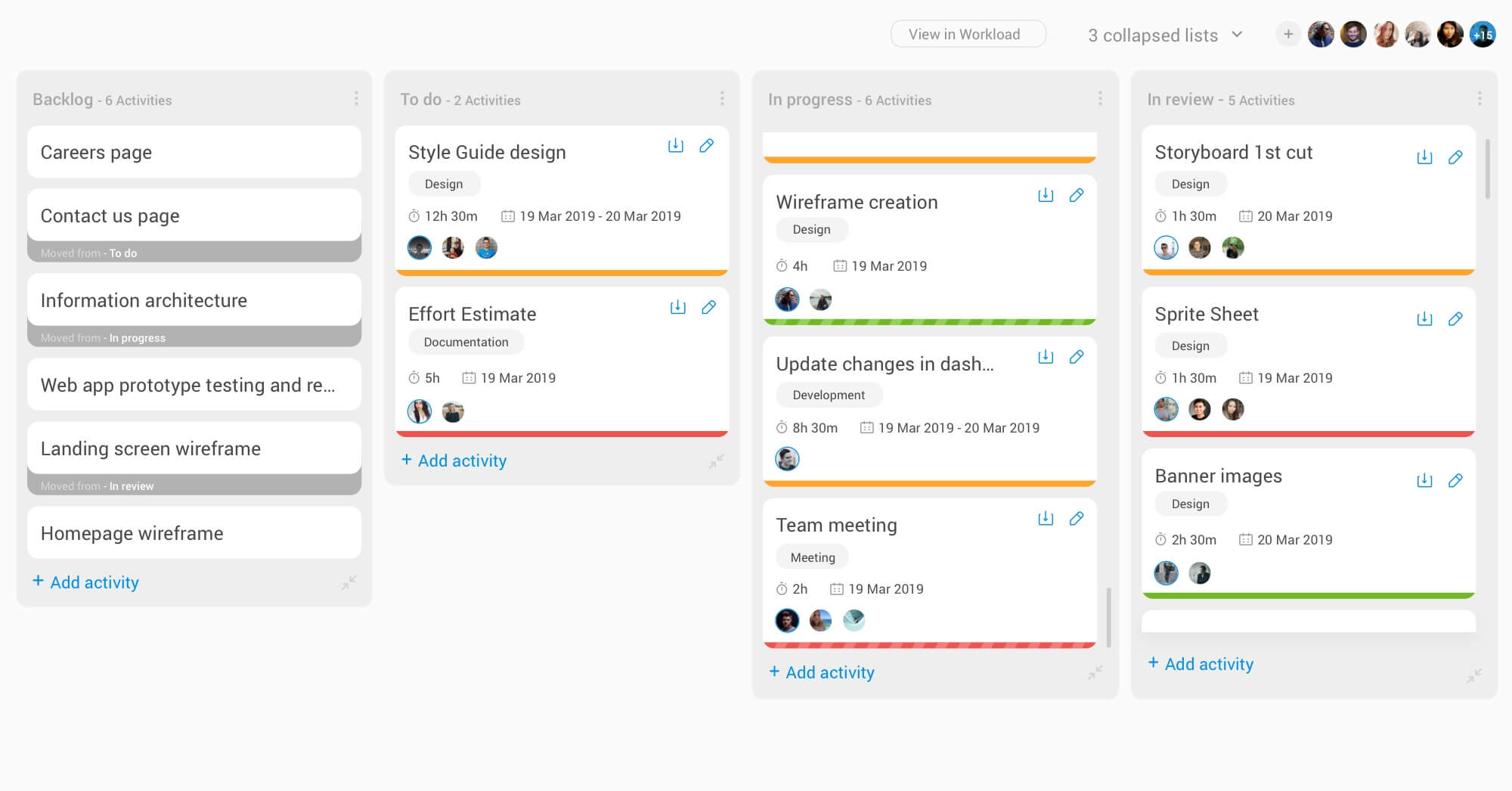Add activity to To do list
Viewport: 1512px width, 791px height.
click(454, 461)
